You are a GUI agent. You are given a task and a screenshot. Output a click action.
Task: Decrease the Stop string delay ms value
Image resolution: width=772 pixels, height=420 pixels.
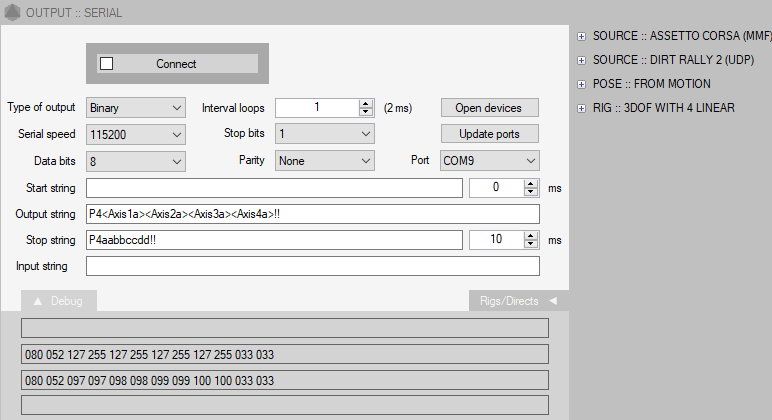click(531, 244)
